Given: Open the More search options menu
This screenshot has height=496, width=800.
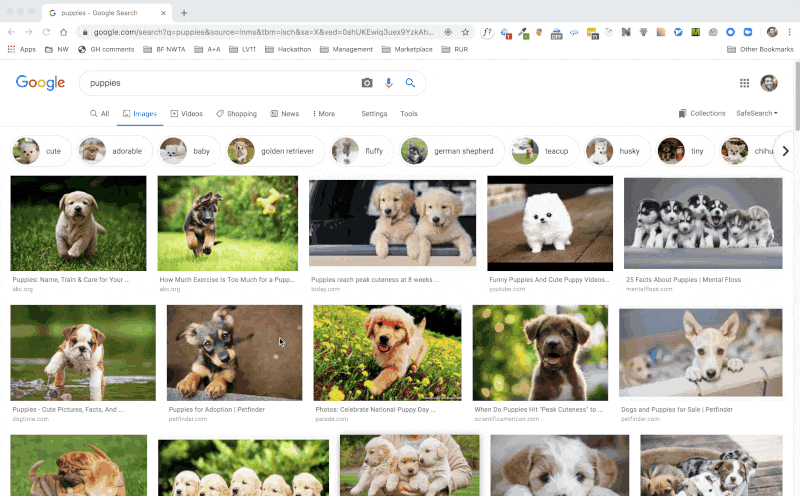Looking at the screenshot, I should tap(324, 114).
